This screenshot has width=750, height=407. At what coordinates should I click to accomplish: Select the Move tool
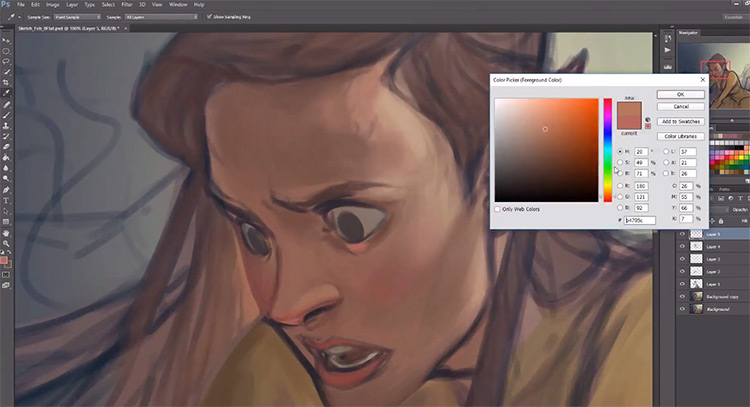[6, 40]
